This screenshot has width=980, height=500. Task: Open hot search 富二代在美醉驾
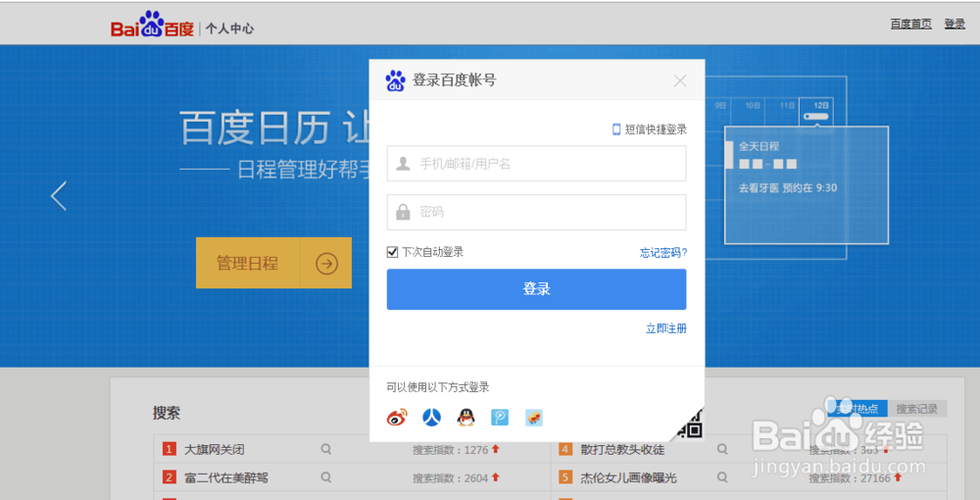coord(226,478)
